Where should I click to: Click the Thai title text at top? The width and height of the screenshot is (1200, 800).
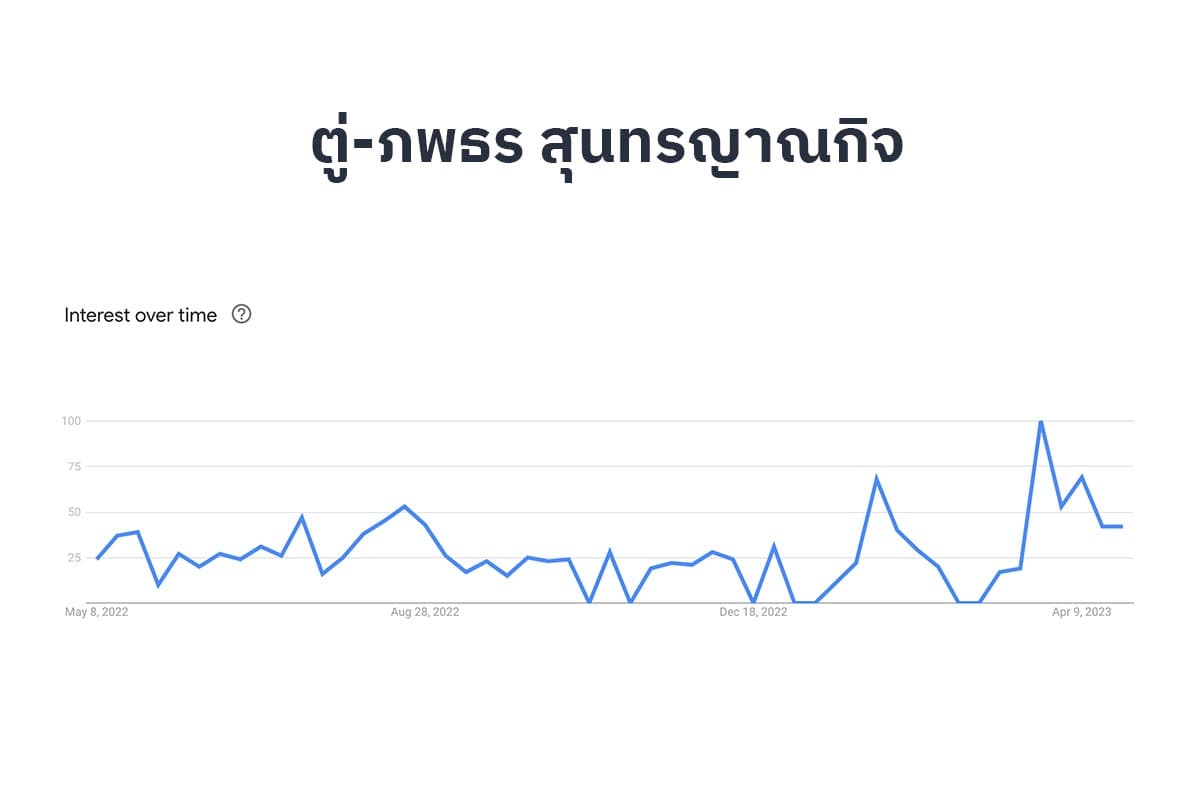click(x=607, y=144)
